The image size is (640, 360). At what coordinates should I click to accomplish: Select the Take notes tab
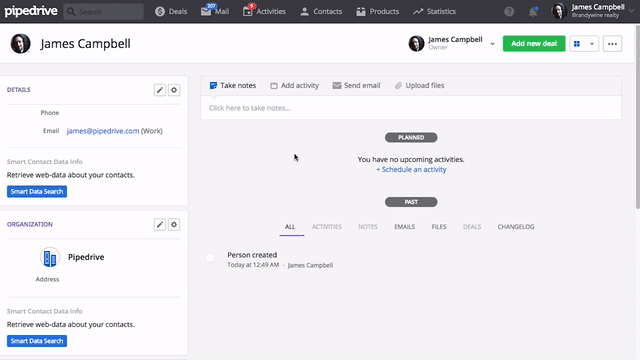(233, 85)
